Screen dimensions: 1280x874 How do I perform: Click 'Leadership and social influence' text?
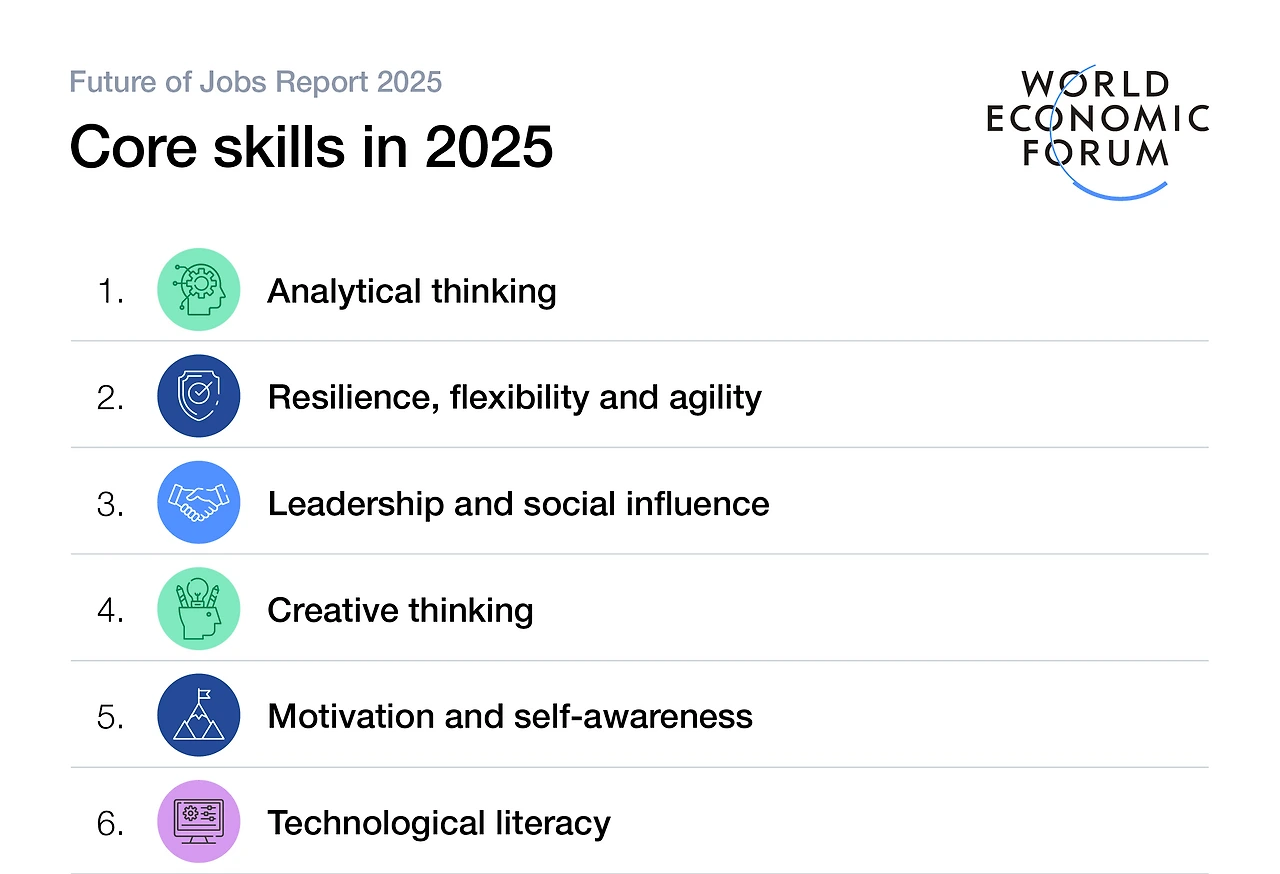coord(518,503)
